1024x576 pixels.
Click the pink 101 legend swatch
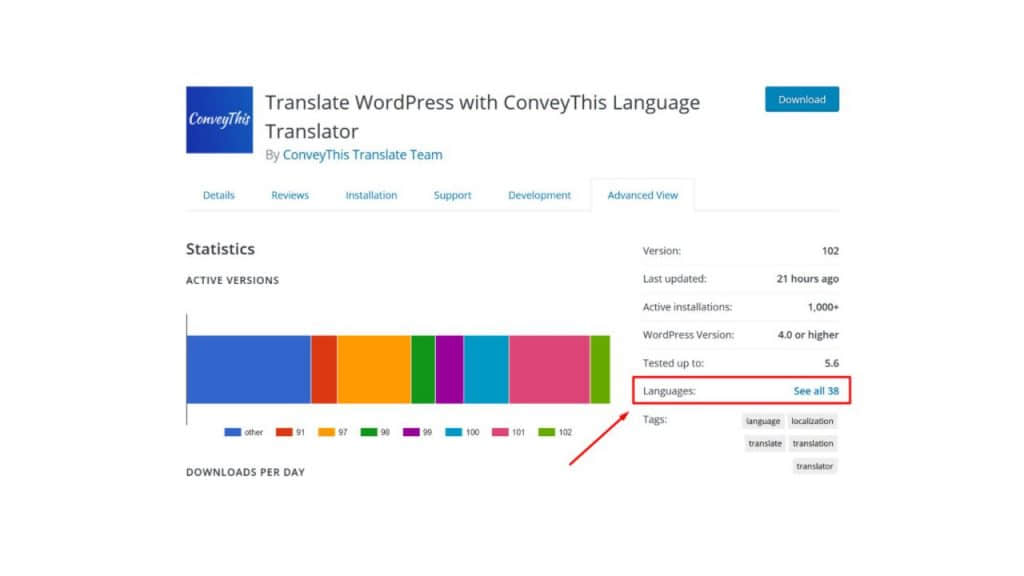500,432
